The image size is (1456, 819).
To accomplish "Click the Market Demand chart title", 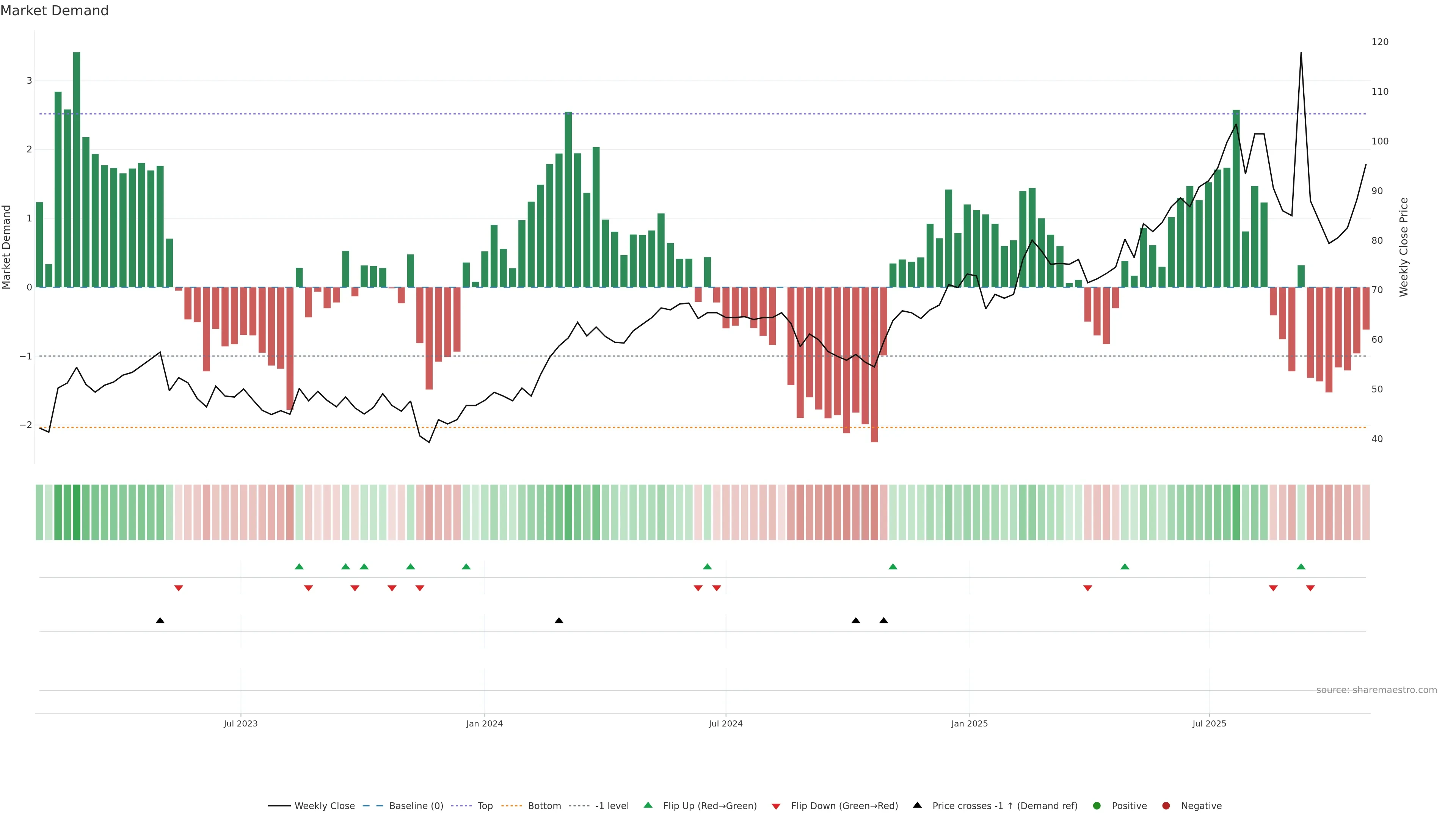I will tap(54, 11).
